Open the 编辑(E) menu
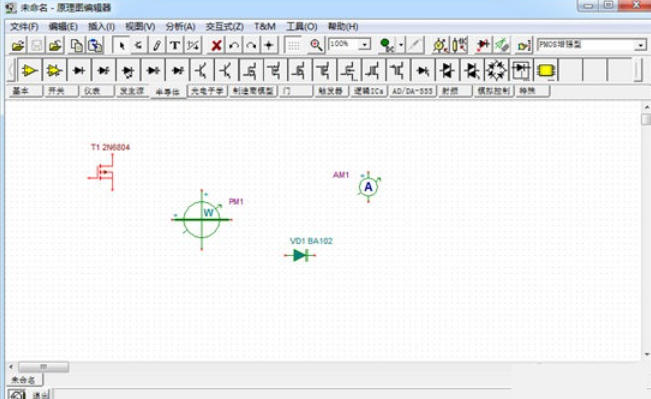Image resolution: width=651 pixels, height=399 pixels. 63,27
